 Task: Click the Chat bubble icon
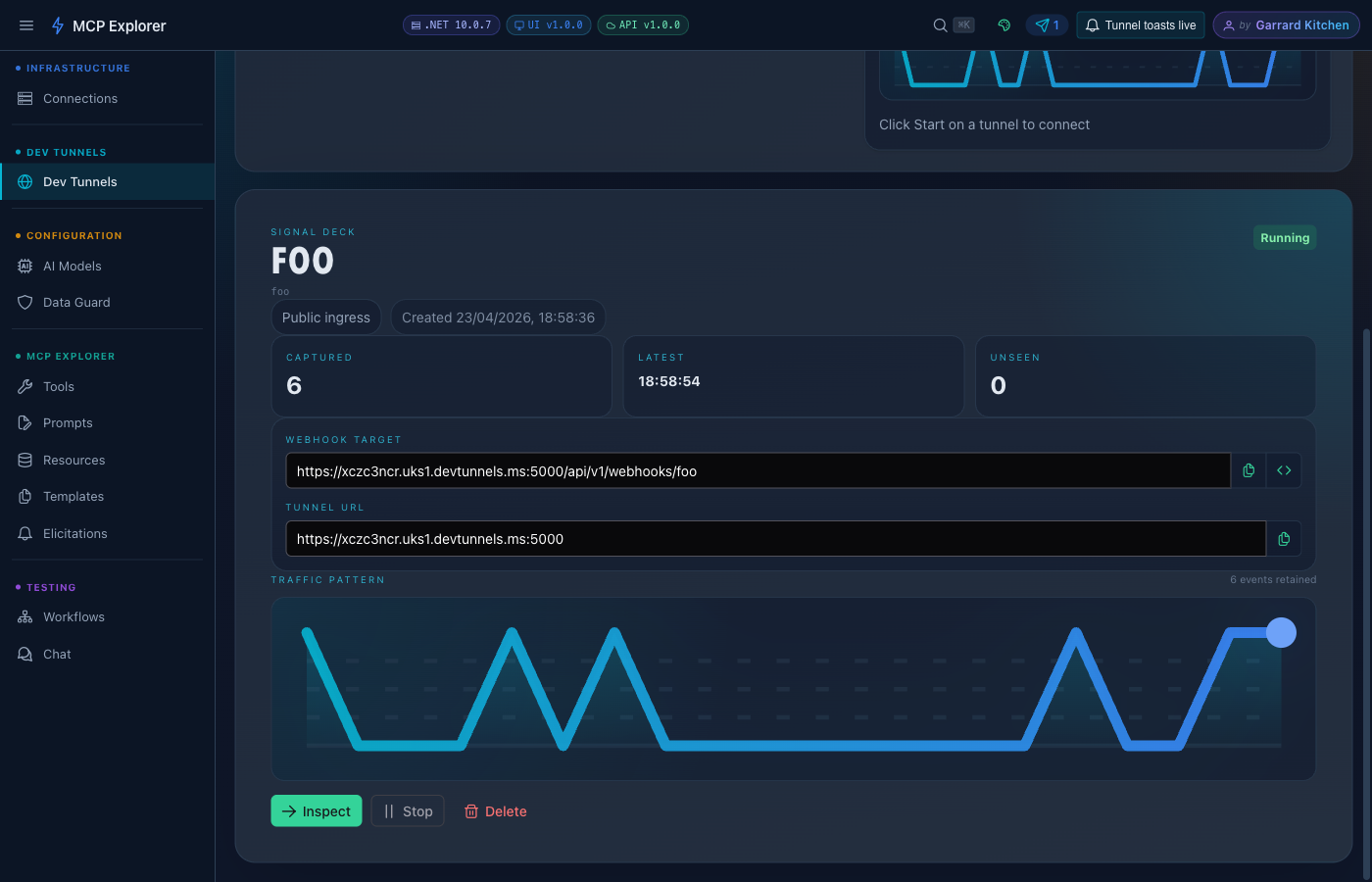point(25,655)
